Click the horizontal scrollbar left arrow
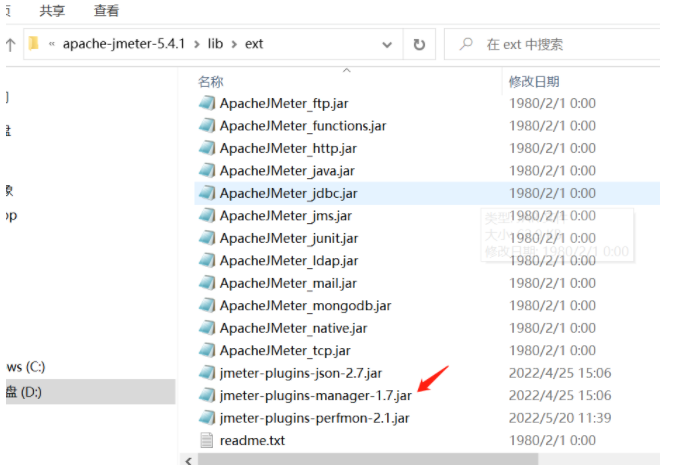Screen dimensions: 683x465 click(189, 460)
